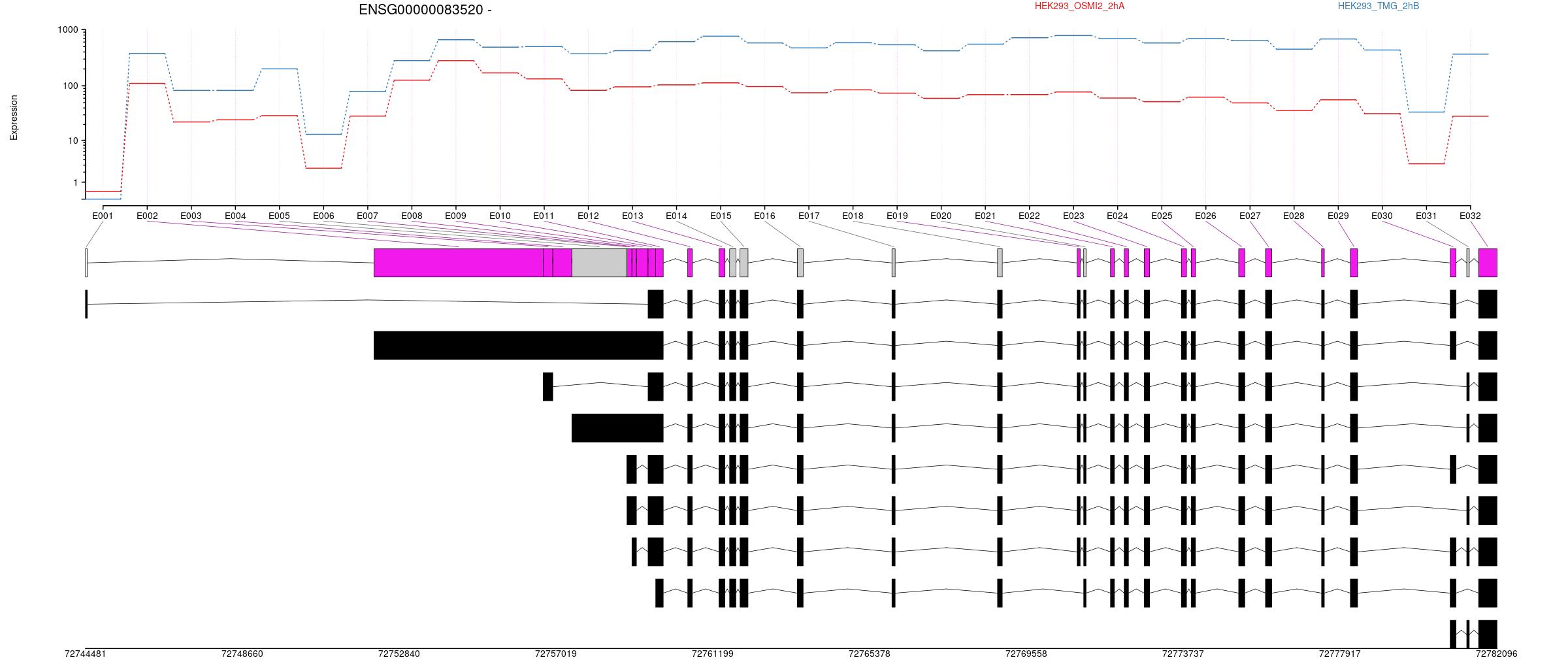Click exon bin label E016

(x=764, y=216)
